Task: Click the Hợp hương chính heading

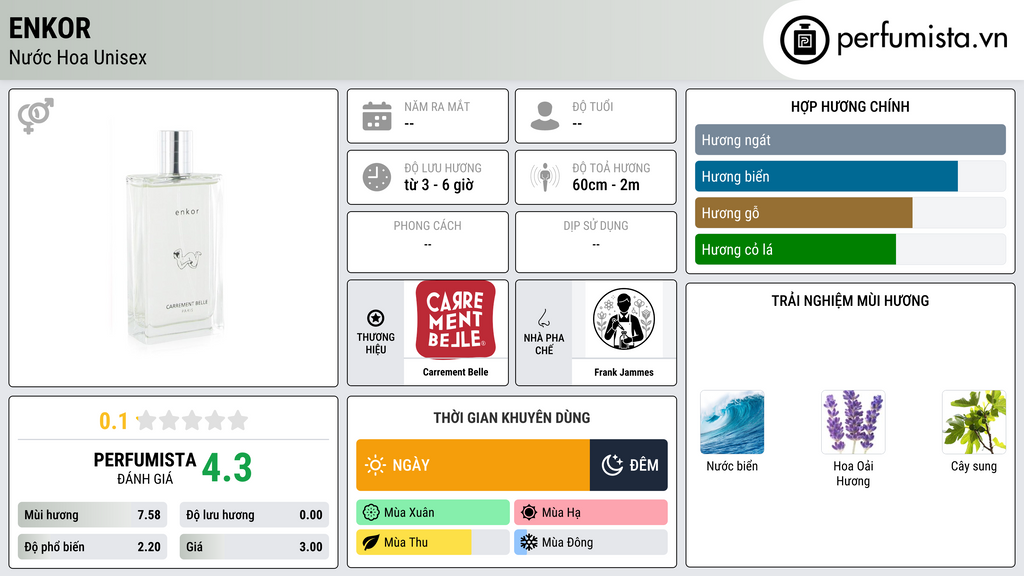Action: [x=850, y=106]
